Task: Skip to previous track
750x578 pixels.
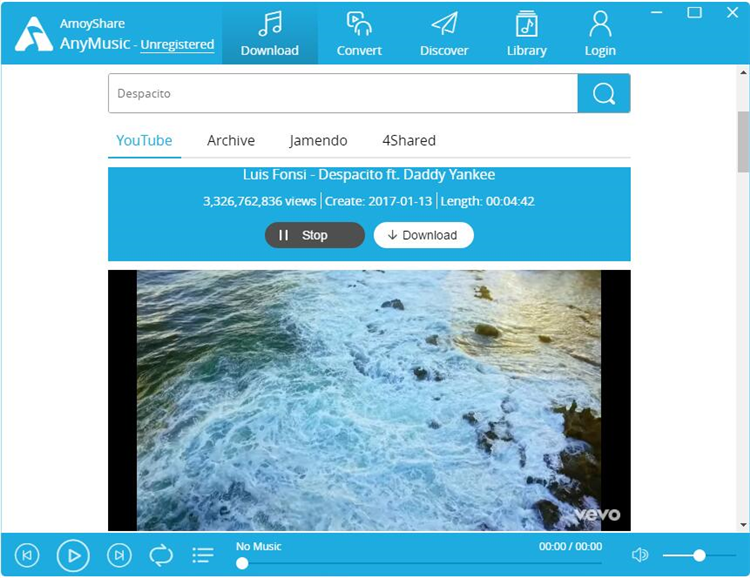Action: coord(27,556)
